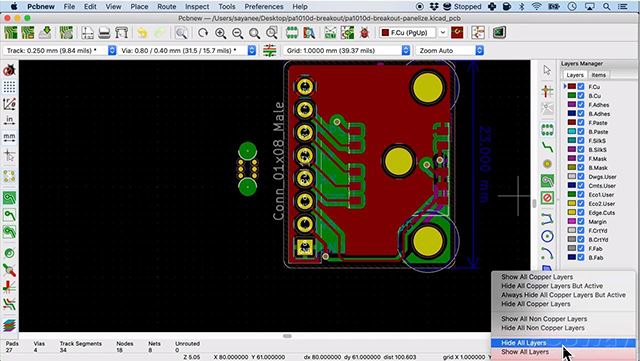The image size is (640, 361).
Task: Switch units to millimeters
Action: pos(9,138)
